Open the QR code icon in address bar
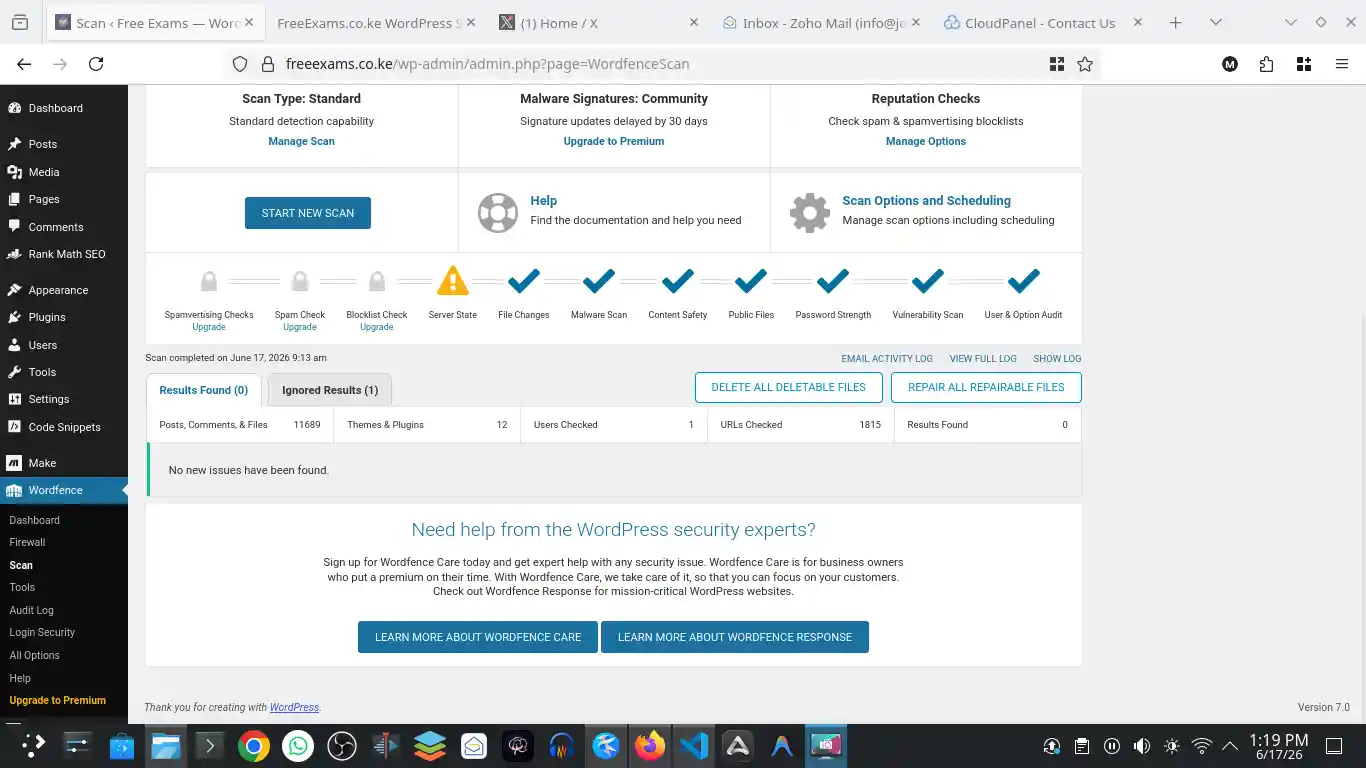1366x768 pixels. [1057, 64]
